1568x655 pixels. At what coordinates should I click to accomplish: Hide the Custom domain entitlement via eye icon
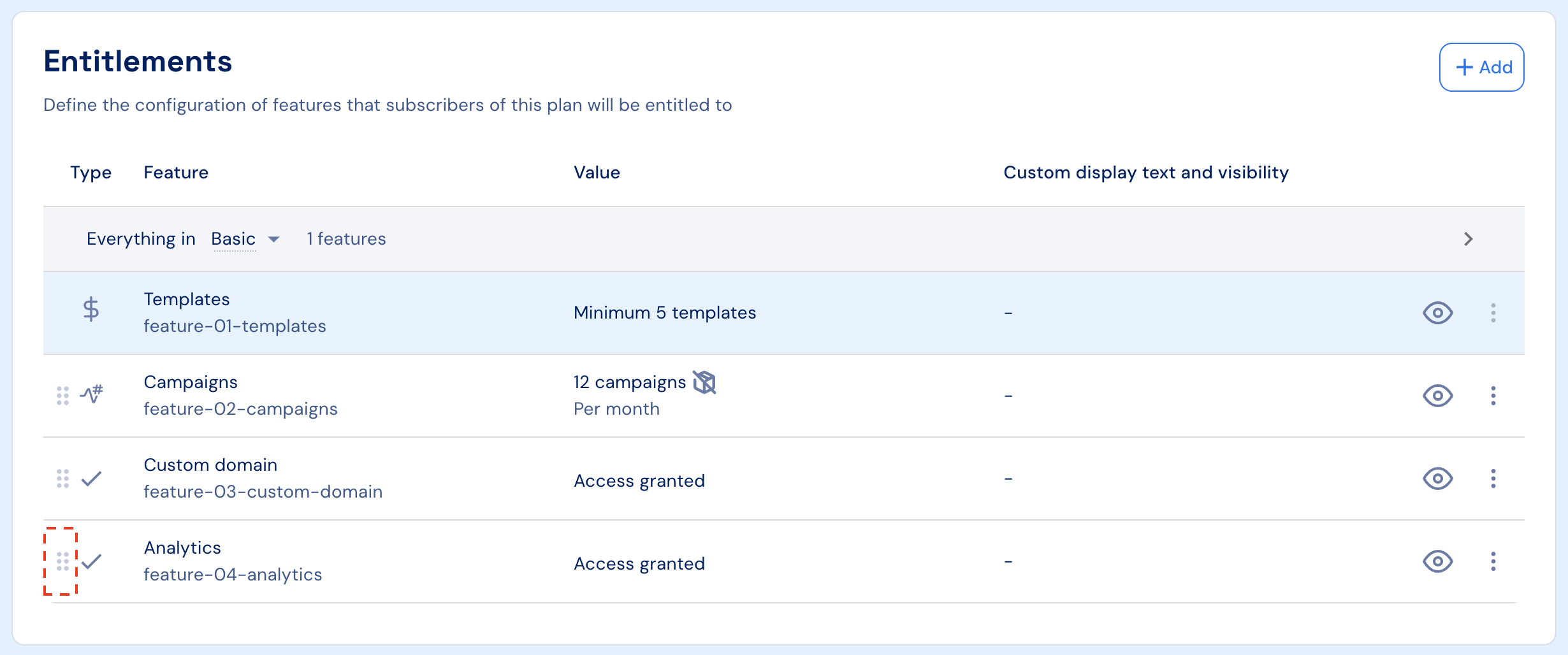(x=1438, y=479)
